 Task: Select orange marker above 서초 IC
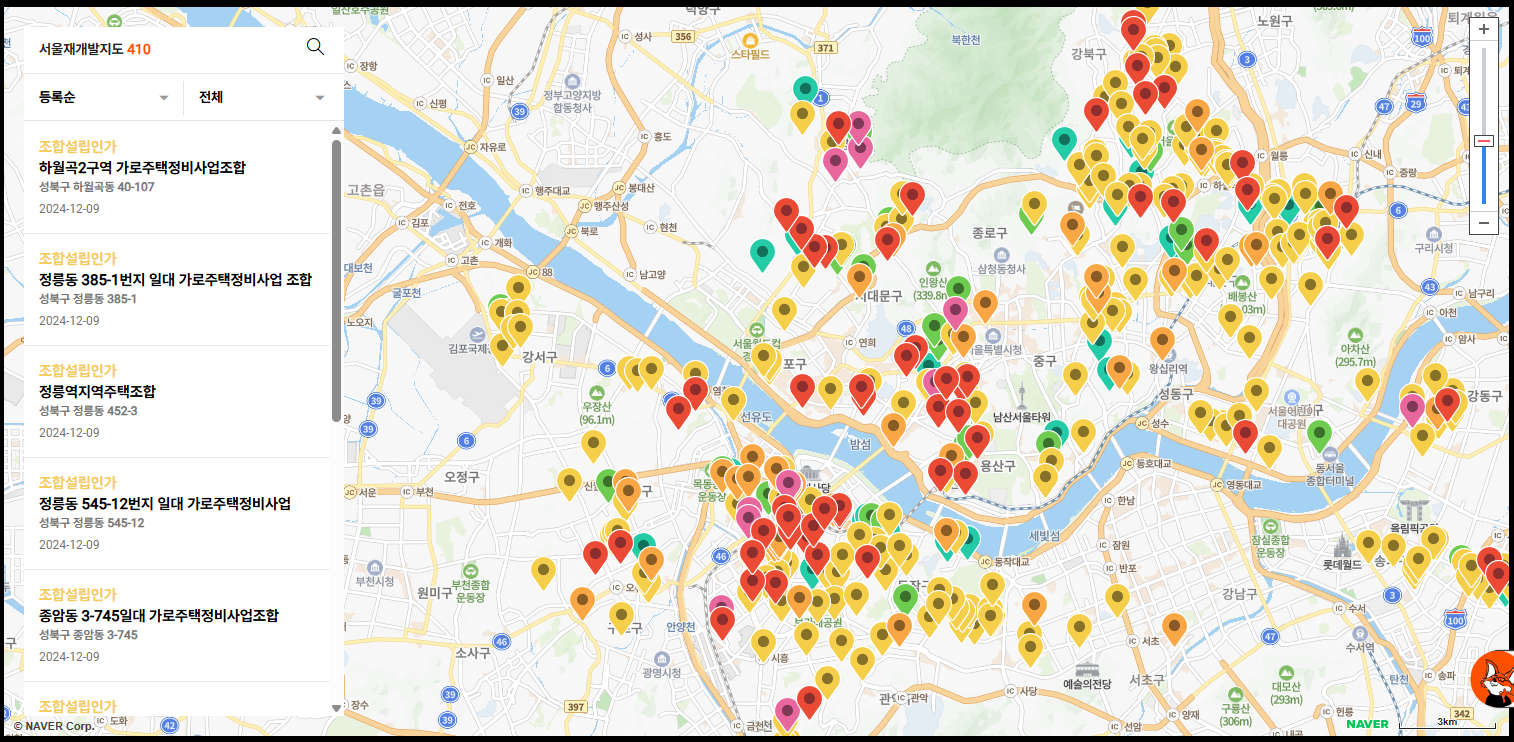pos(1174,628)
